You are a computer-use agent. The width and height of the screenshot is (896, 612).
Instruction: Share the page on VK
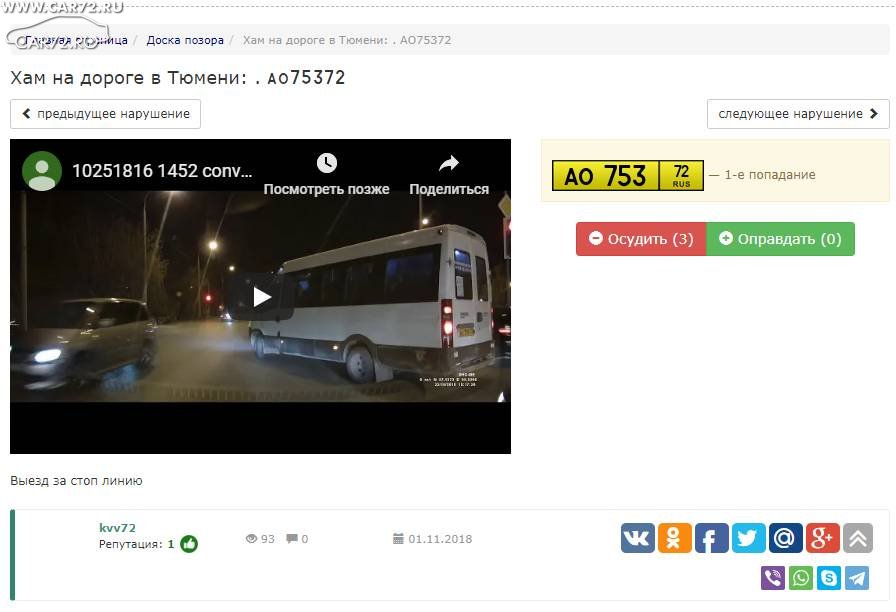(x=638, y=538)
